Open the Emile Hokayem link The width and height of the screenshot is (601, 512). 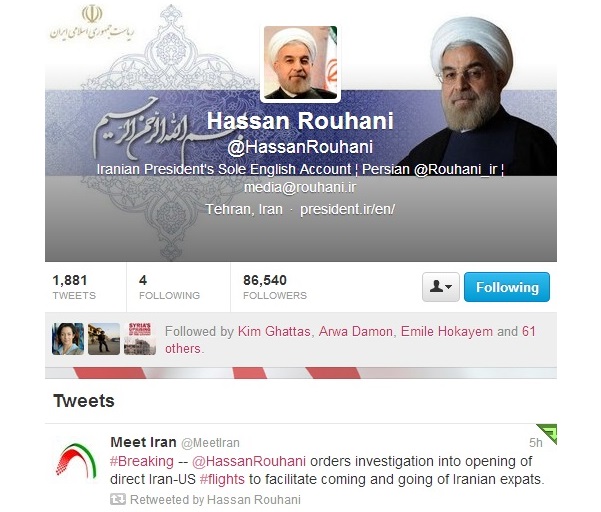[447, 331]
